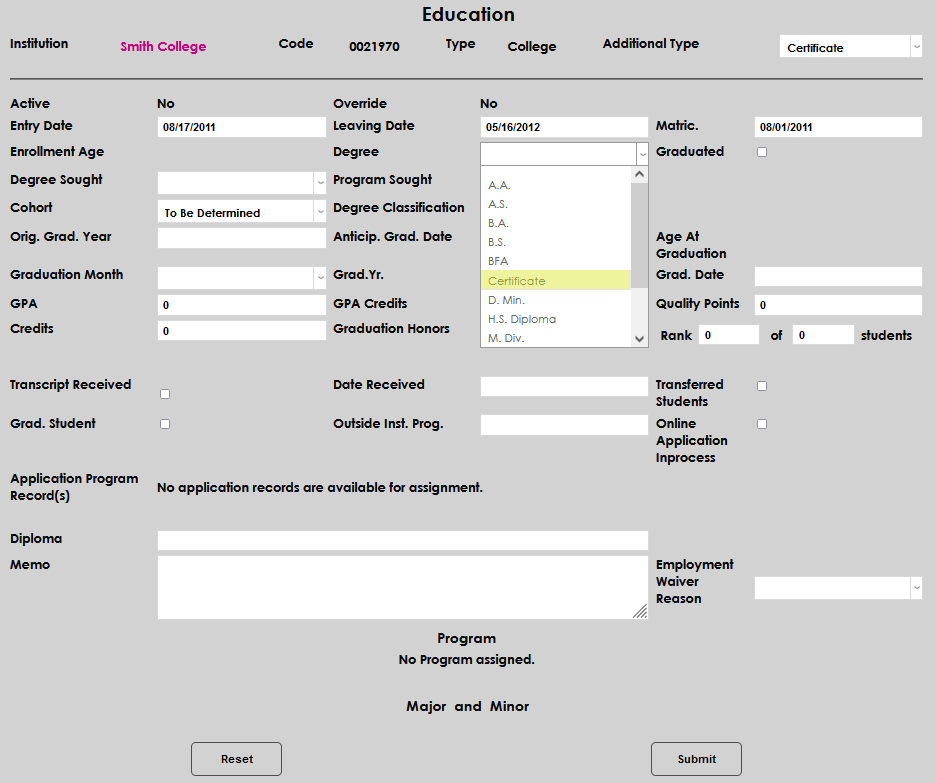Select Certificate from the degree list
Viewport: 936px width, 783px height.
(x=555, y=281)
